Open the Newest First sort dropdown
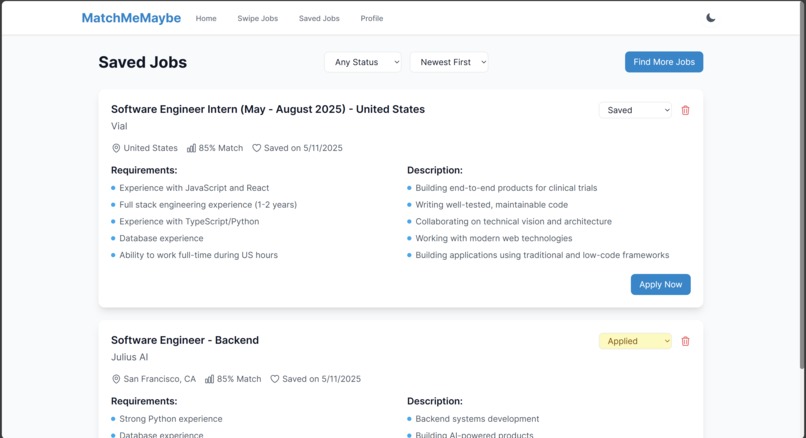 [x=449, y=62]
